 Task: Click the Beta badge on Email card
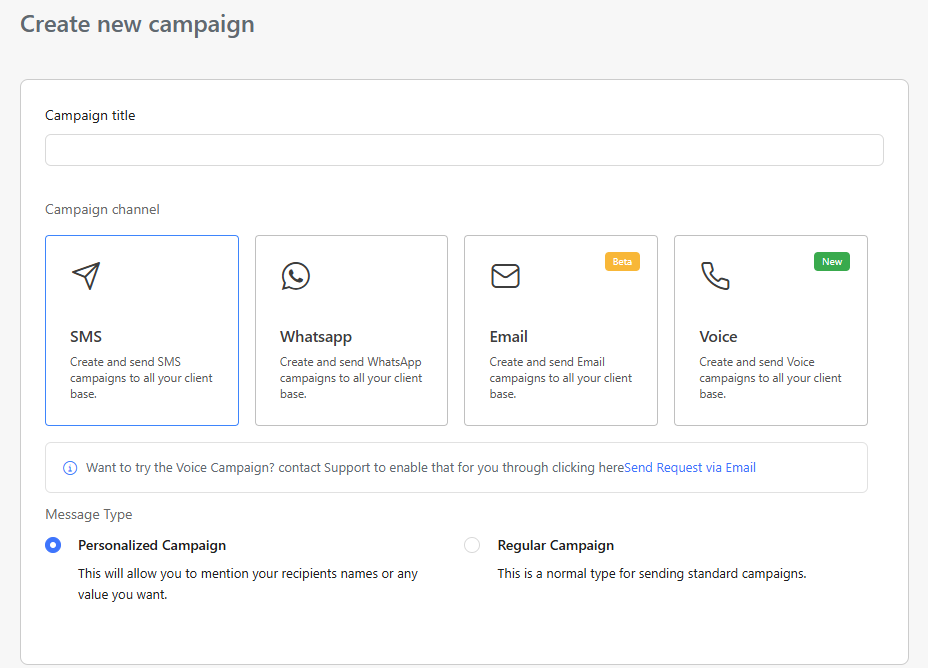pyautogui.click(x=622, y=262)
